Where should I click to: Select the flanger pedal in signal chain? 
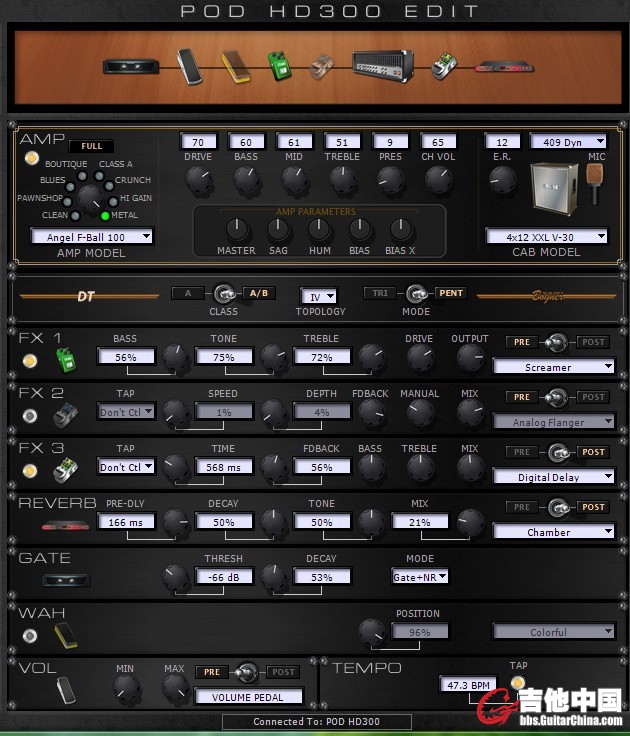(322, 66)
